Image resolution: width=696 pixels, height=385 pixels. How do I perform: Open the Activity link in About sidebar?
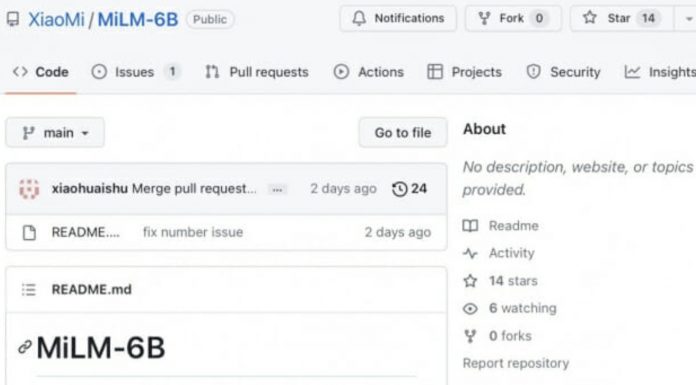coord(498,253)
